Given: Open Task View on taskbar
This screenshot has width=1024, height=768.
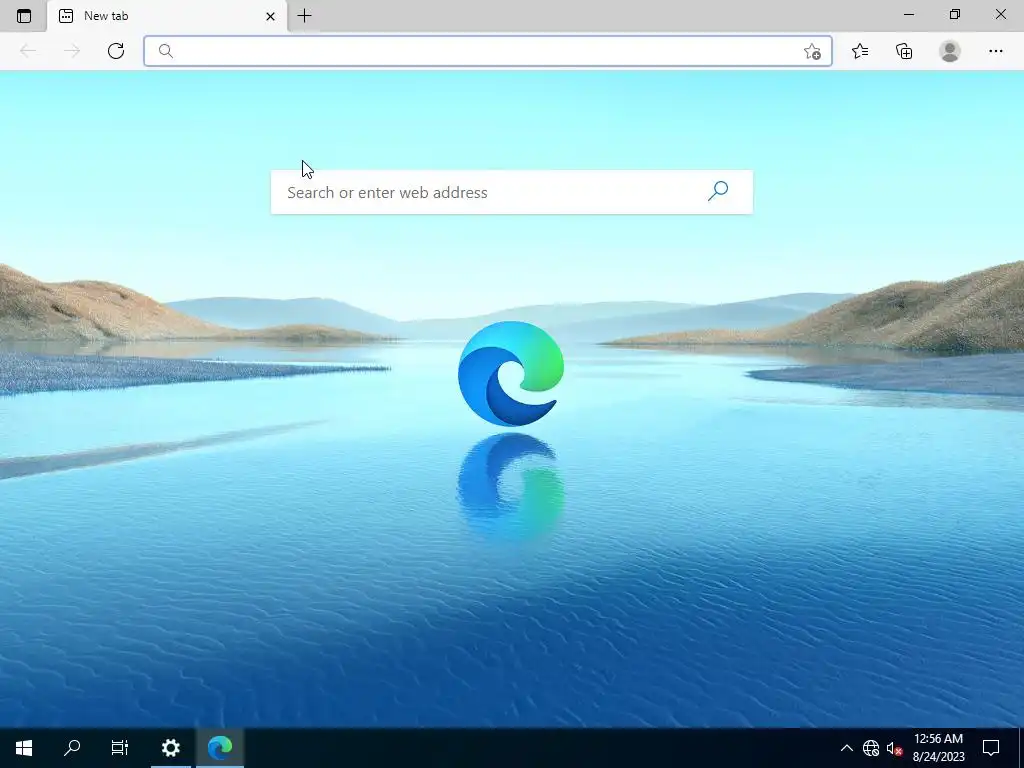Looking at the screenshot, I should [120, 748].
